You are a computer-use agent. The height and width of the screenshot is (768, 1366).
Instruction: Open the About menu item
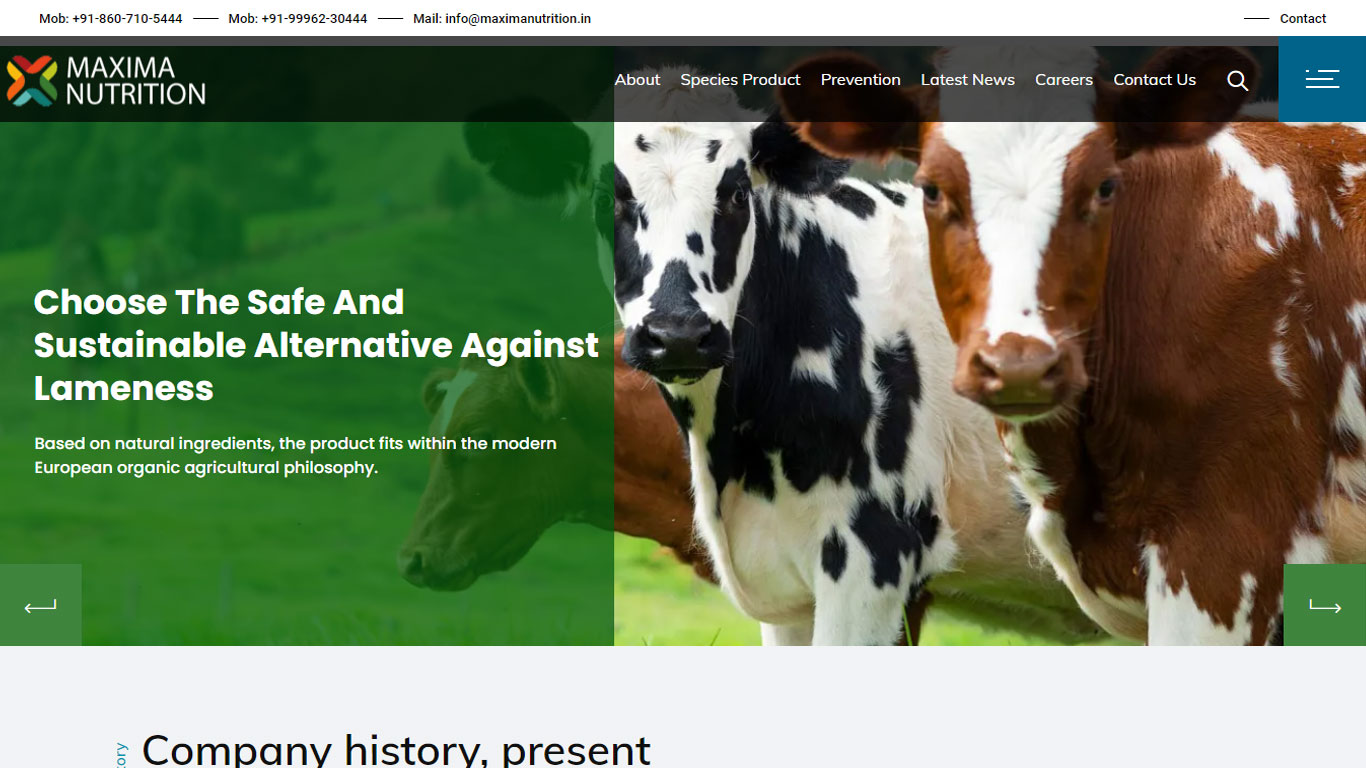pyautogui.click(x=637, y=80)
